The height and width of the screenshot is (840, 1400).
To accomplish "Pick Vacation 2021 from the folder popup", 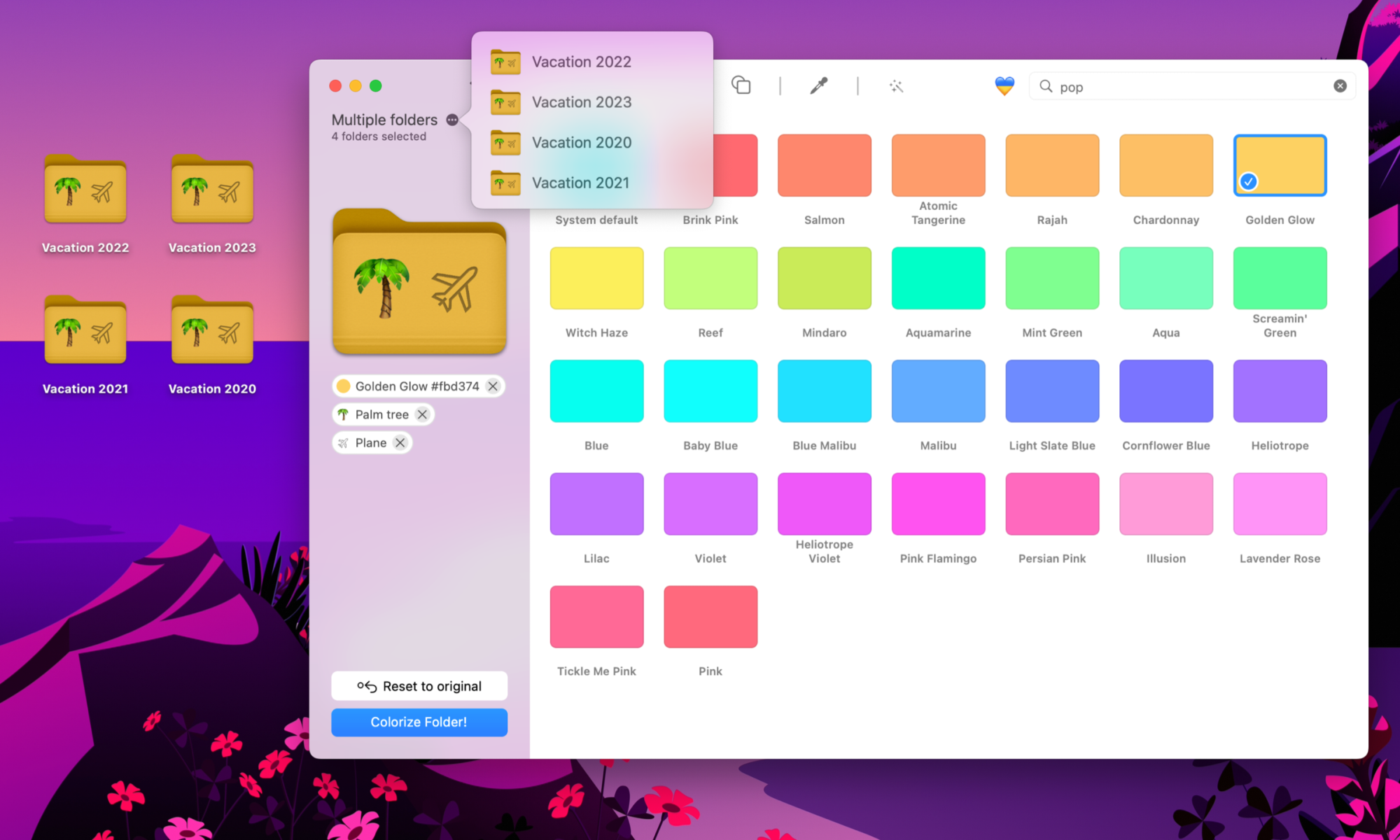I will point(581,183).
